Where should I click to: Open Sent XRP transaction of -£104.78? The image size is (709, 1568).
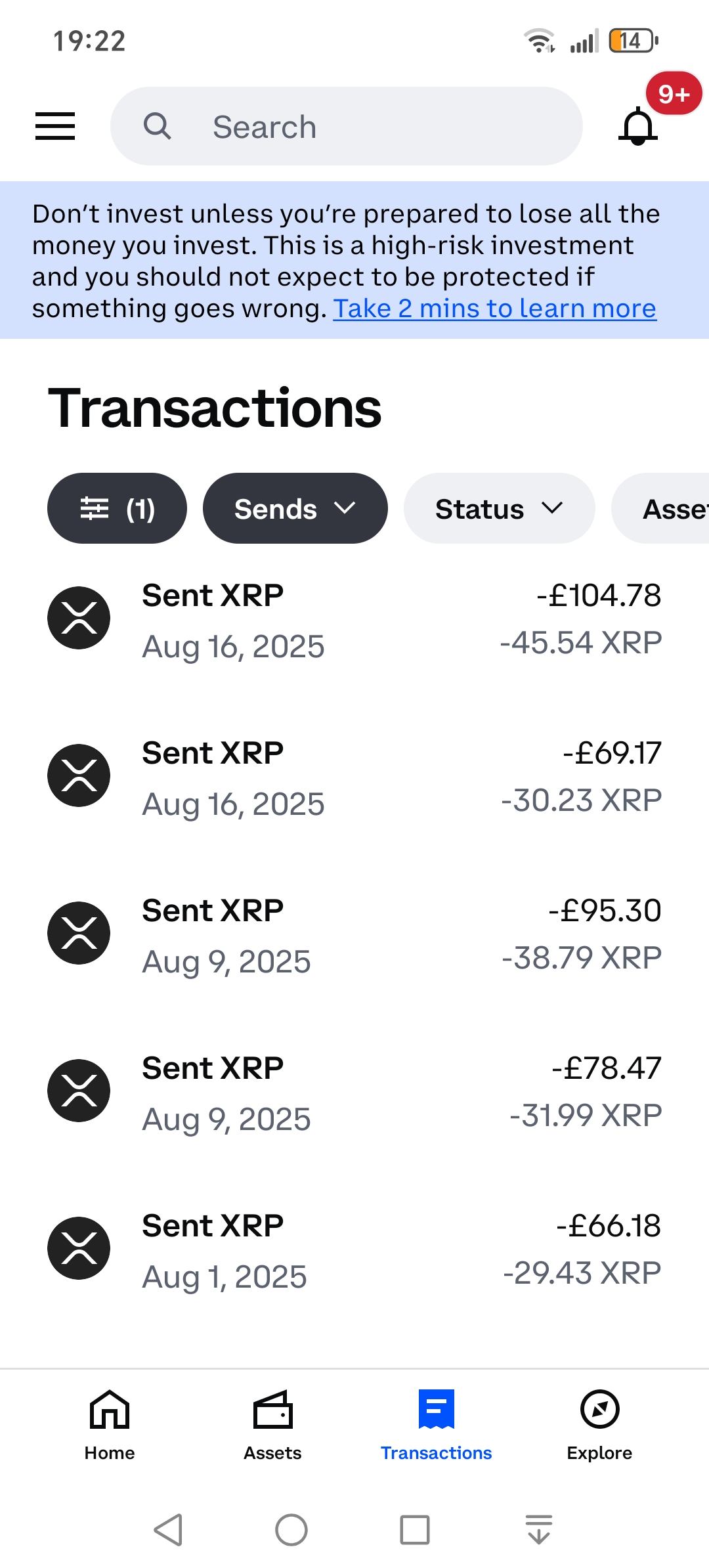pyautogui.click(x=354, y=619)
